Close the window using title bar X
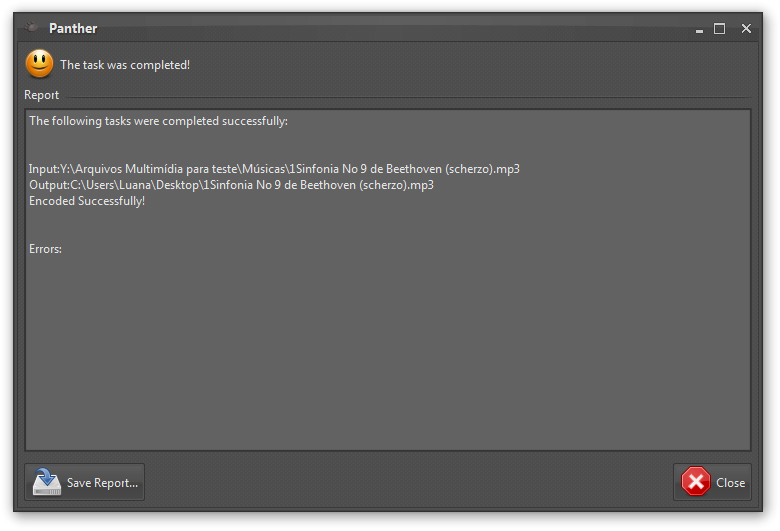780x531 pixels. (746, 29)
